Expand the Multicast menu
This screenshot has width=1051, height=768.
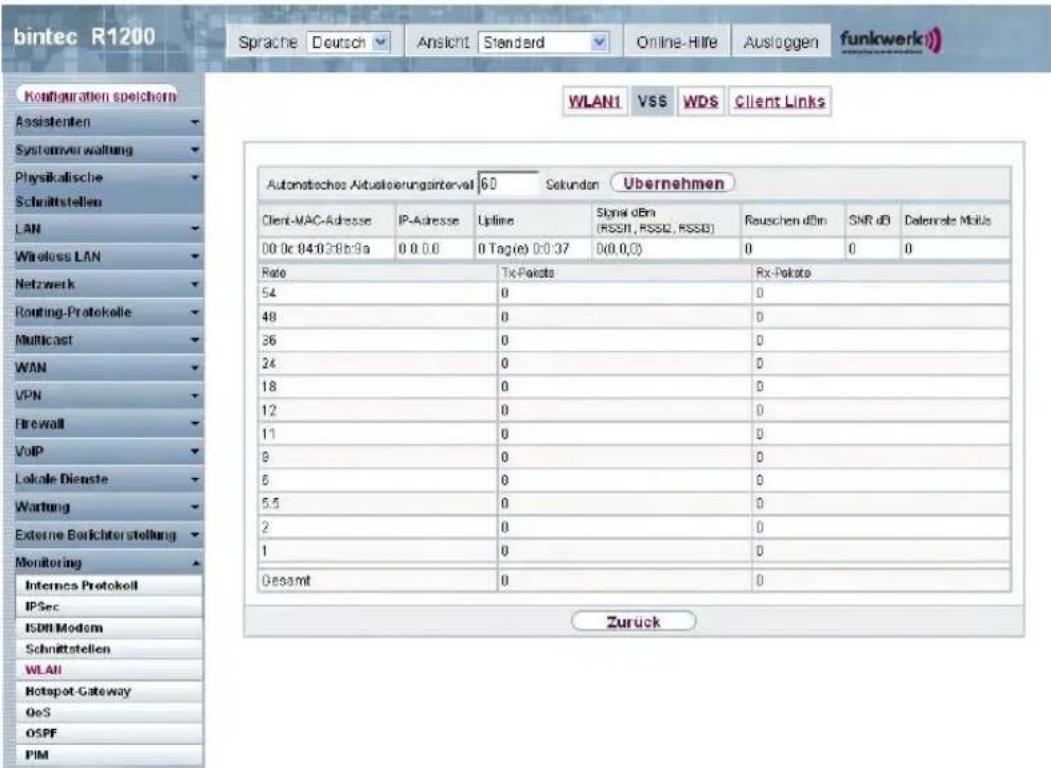tap(109, 340)
